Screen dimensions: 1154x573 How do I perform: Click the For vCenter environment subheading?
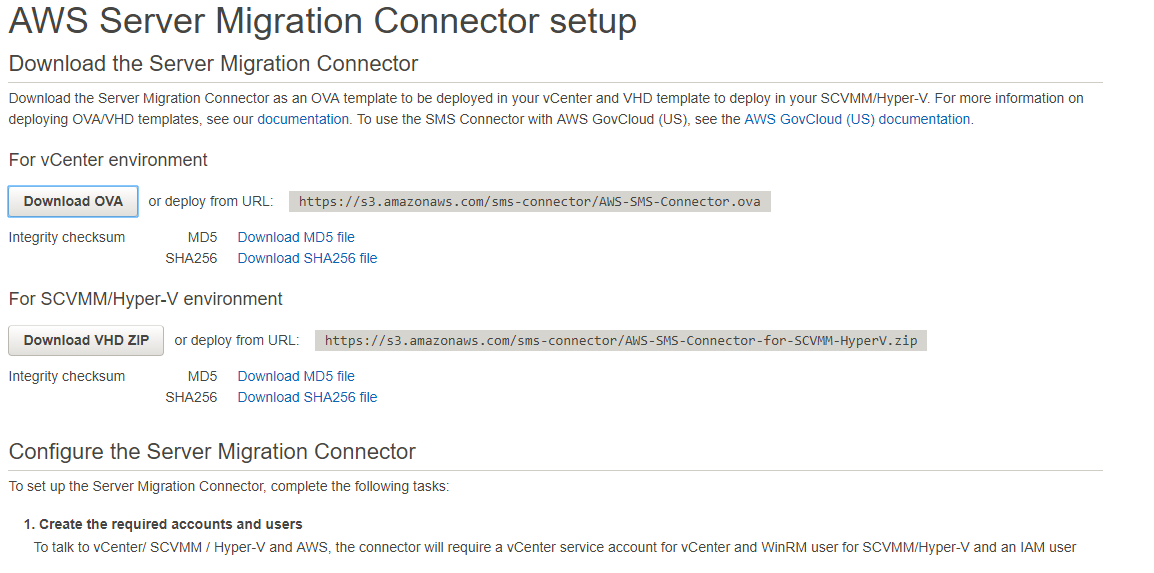(x=108, y=160)
